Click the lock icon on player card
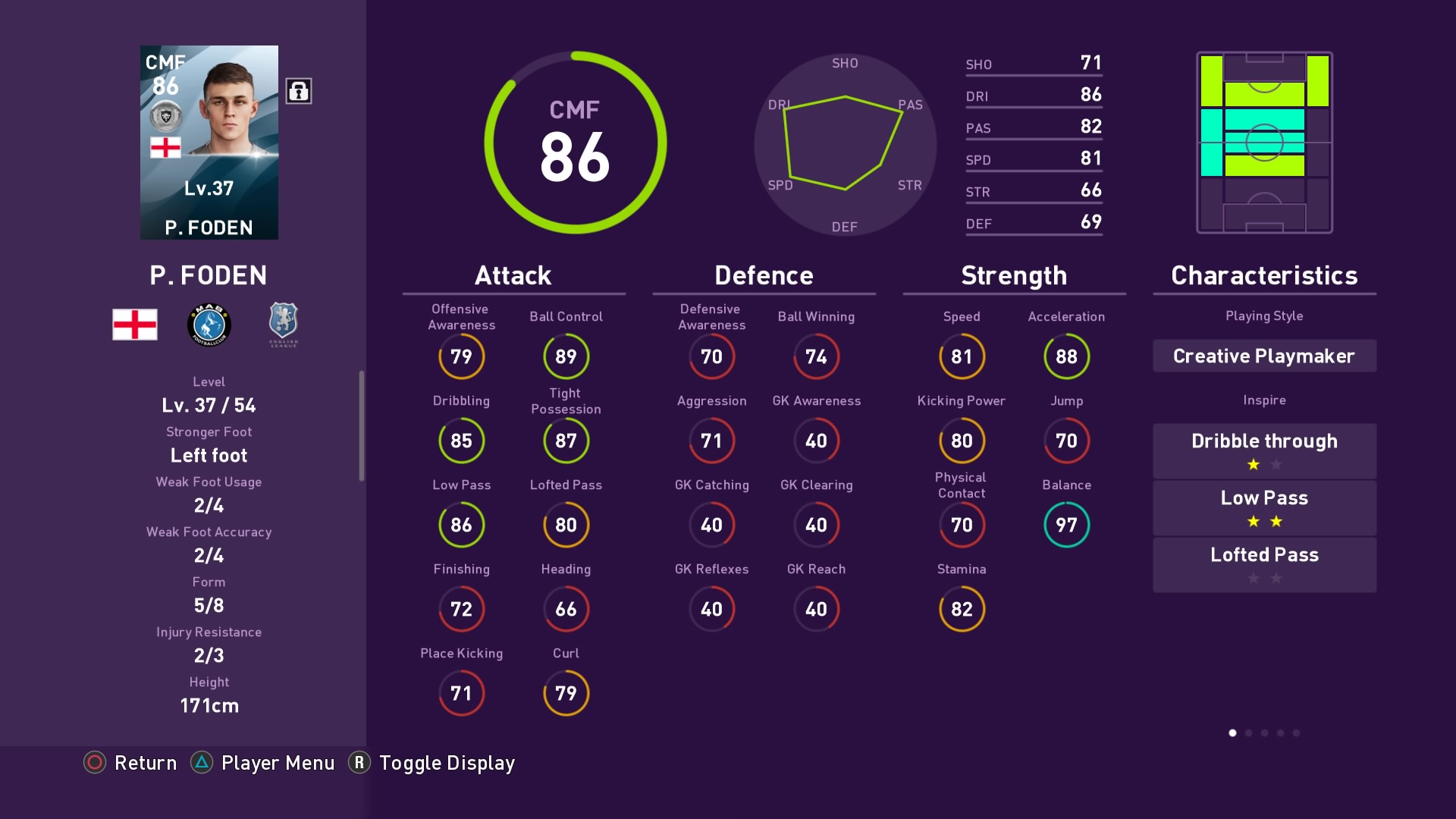 [x=297, y=90]
